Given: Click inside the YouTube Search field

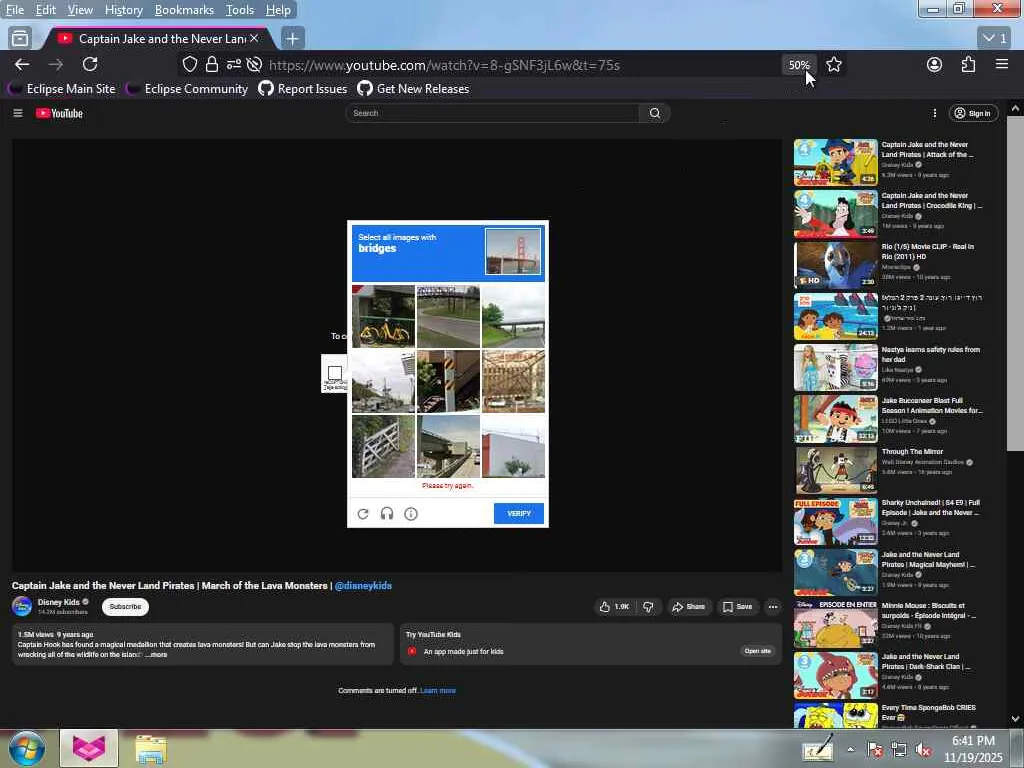Looking at the screenshot, I should point(492,113).
